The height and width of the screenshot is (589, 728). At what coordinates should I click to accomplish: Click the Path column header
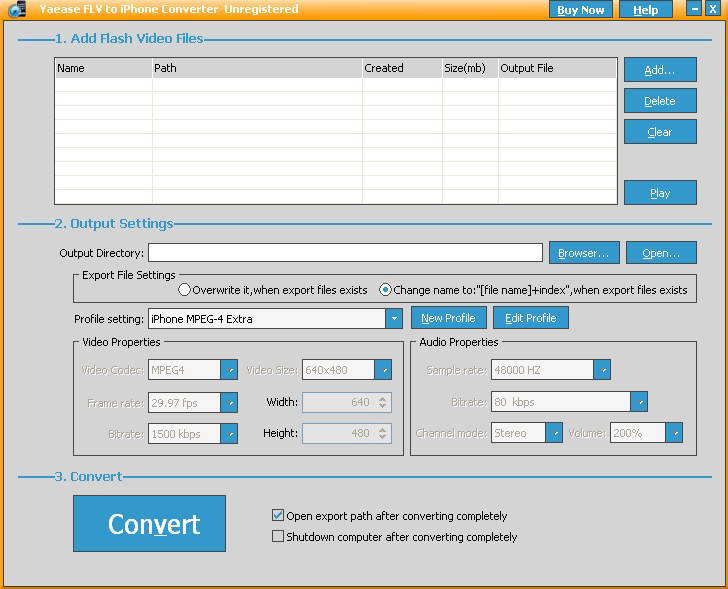257,68
